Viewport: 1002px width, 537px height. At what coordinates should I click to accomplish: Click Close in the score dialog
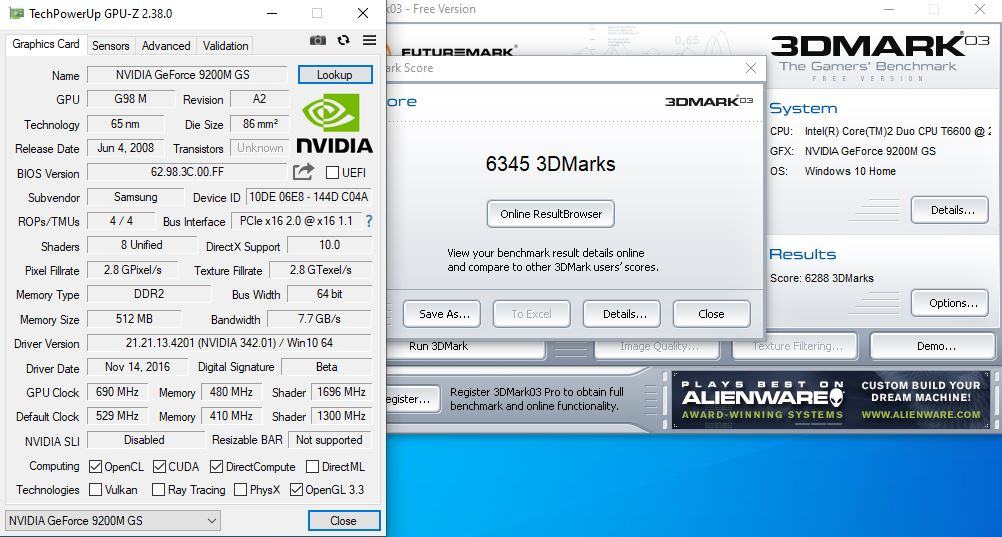711,314
